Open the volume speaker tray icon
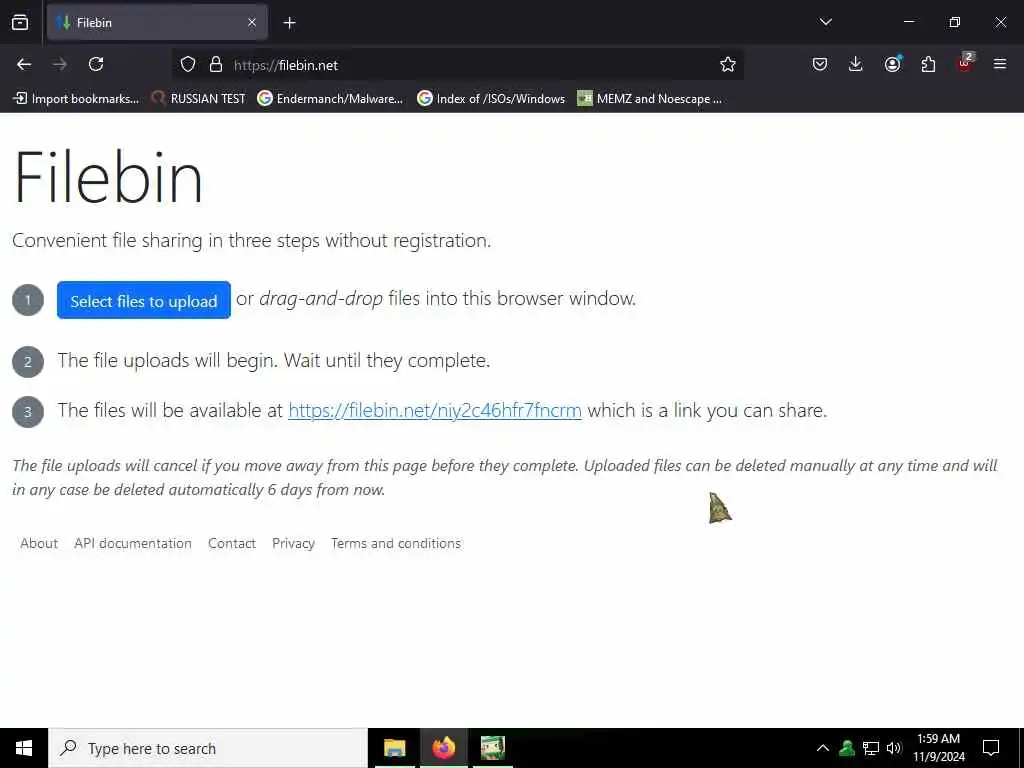This screenshot has height=768, width=1024. click(x=894, y=748)
